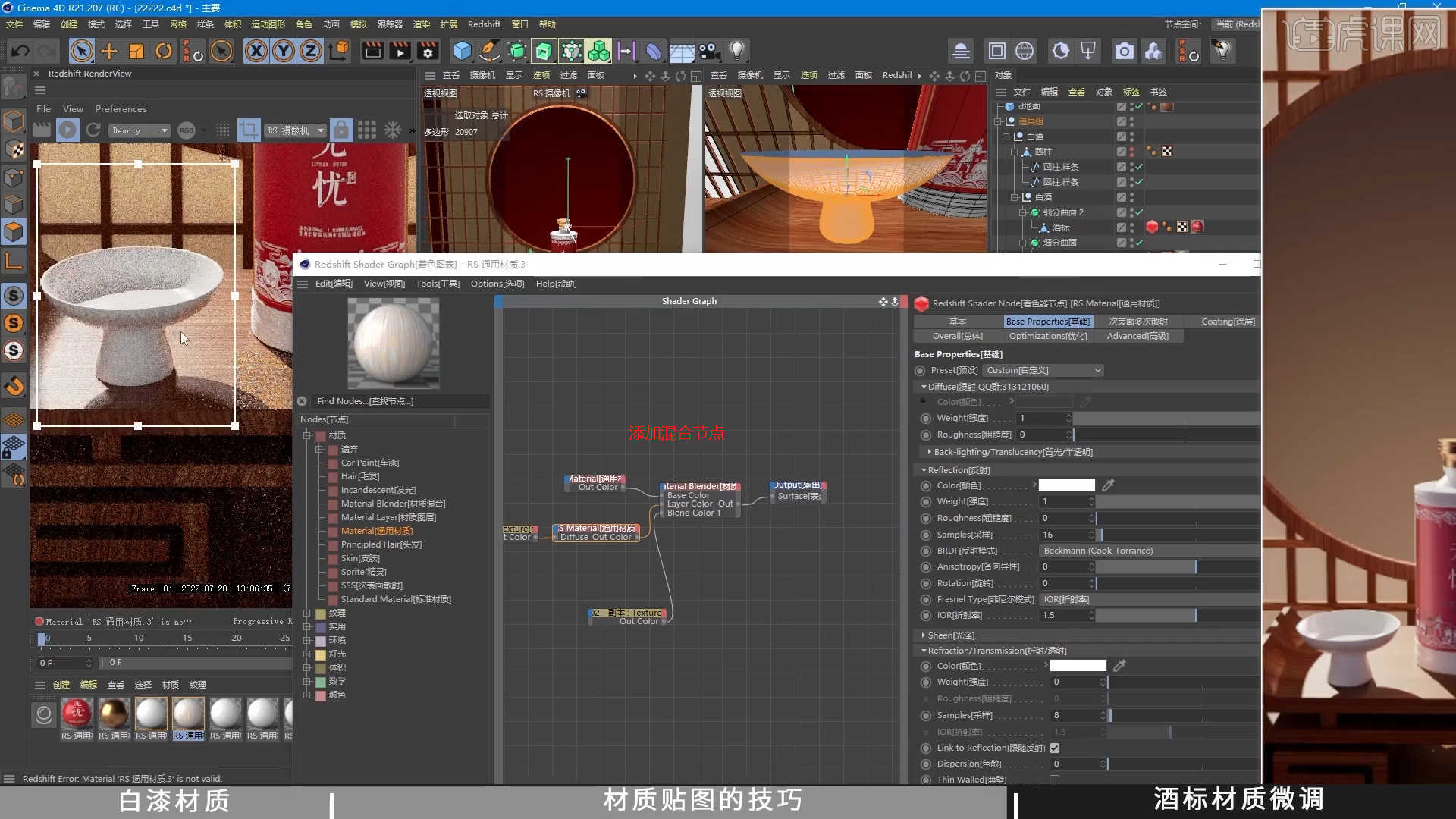Open the Preset Custom[自定义] dropdown
This screenshot has width=1456, height=819.
click(1043, 370)
